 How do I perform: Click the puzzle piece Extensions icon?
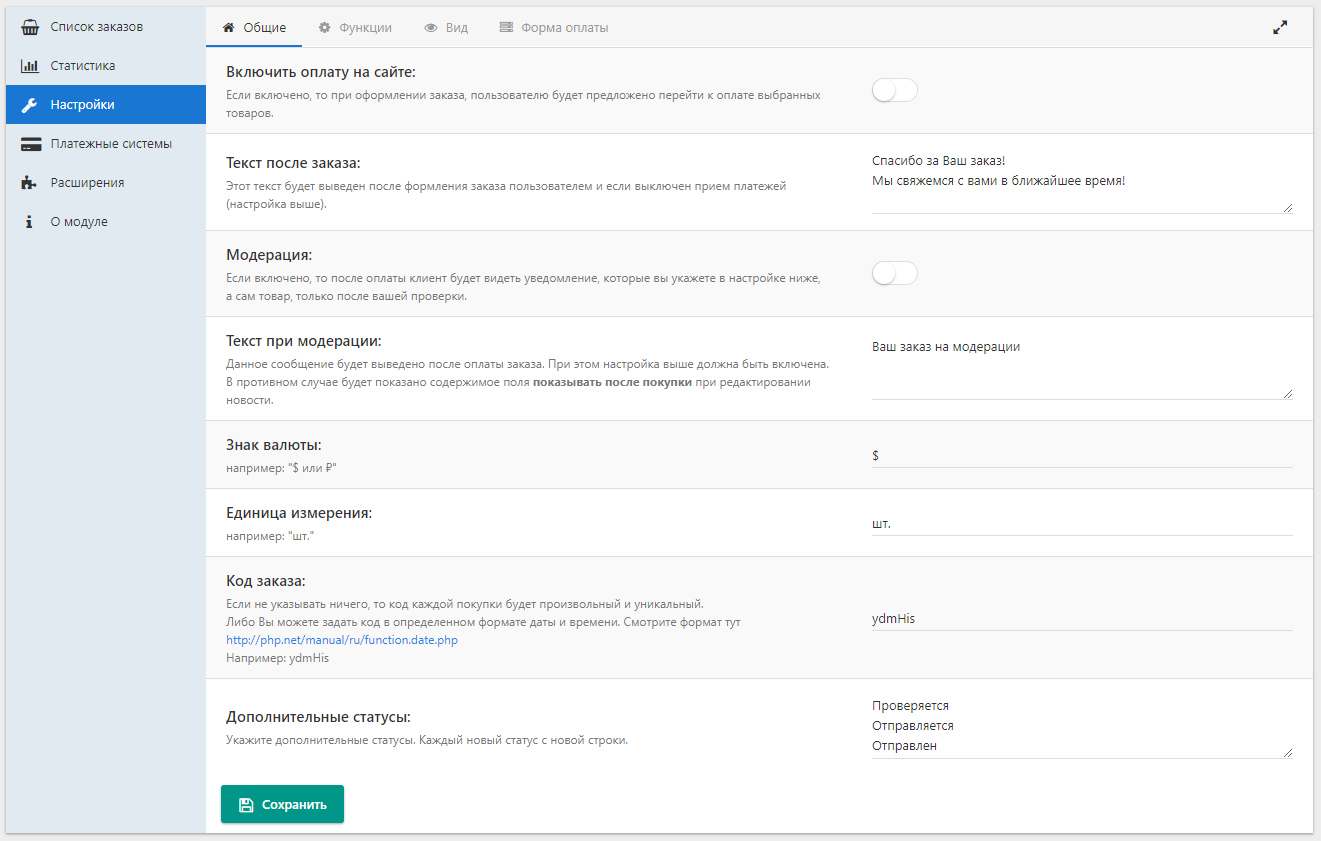tap(30, 183)
